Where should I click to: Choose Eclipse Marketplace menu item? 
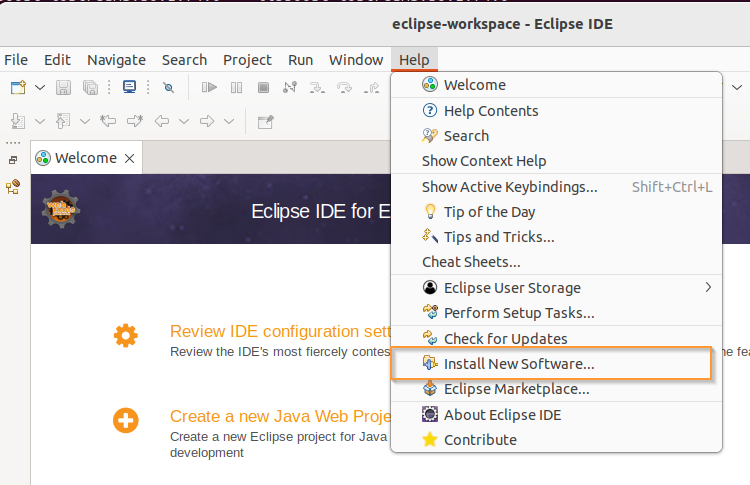pos(556,389)
